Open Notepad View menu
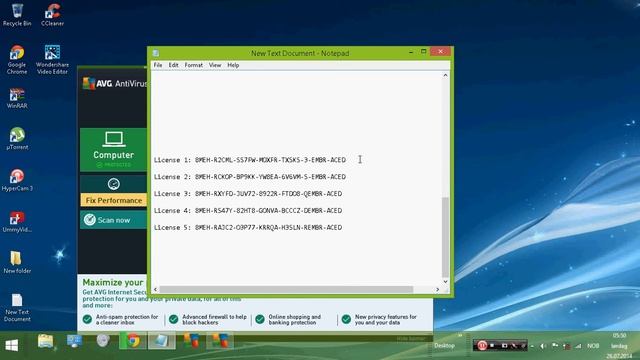640x360 pixels. [215, 65]
